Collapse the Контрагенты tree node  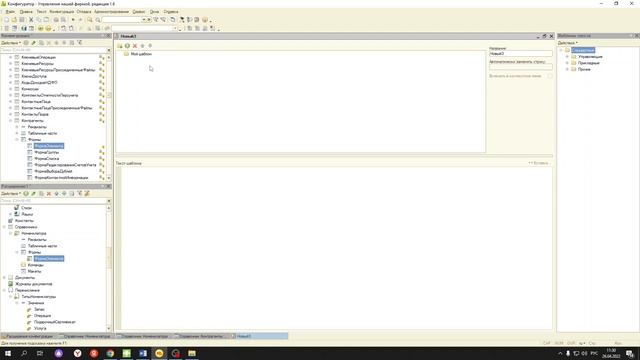[x=11, y=121]
